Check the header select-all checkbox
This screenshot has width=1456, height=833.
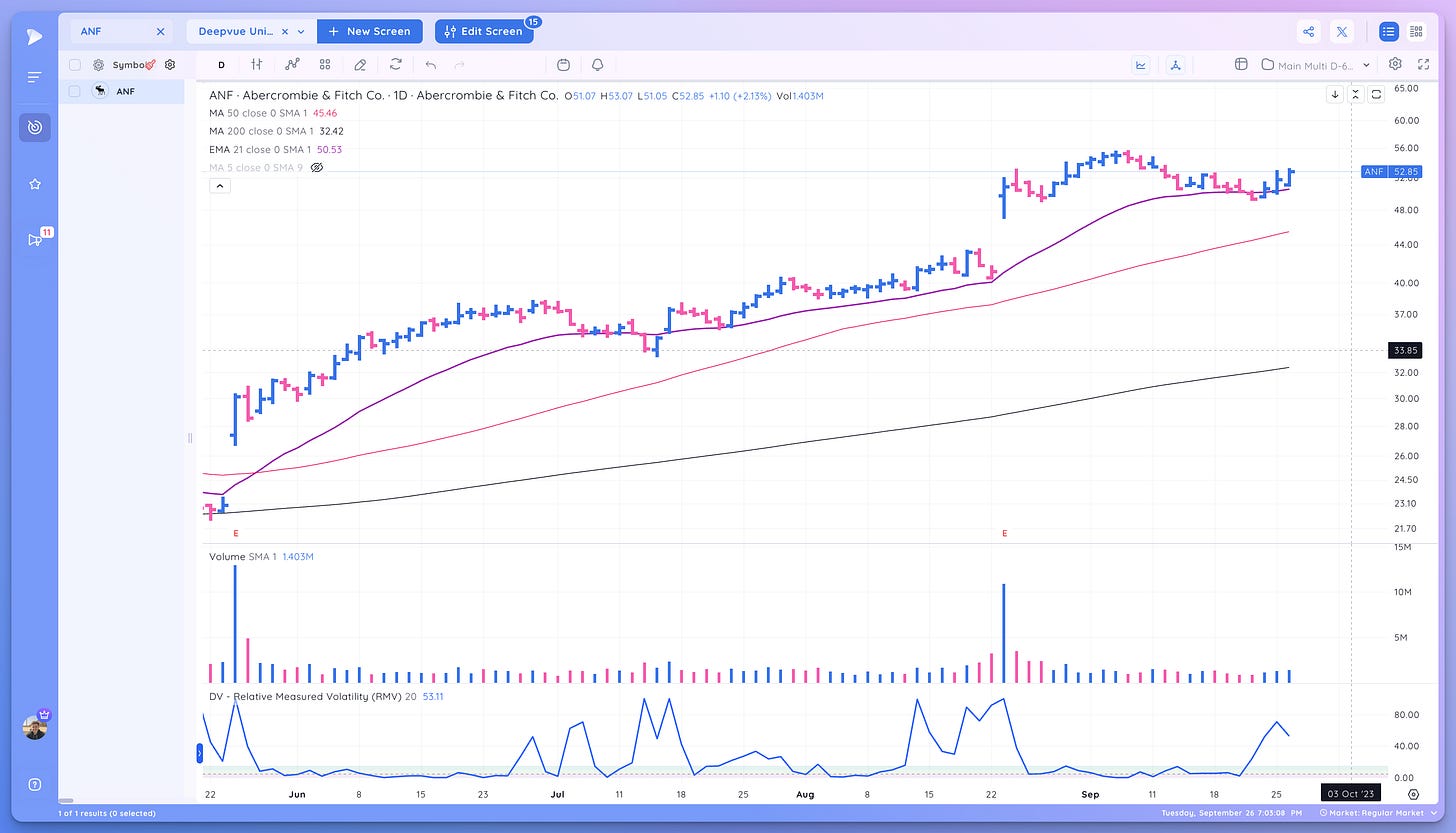pos(75,65)
